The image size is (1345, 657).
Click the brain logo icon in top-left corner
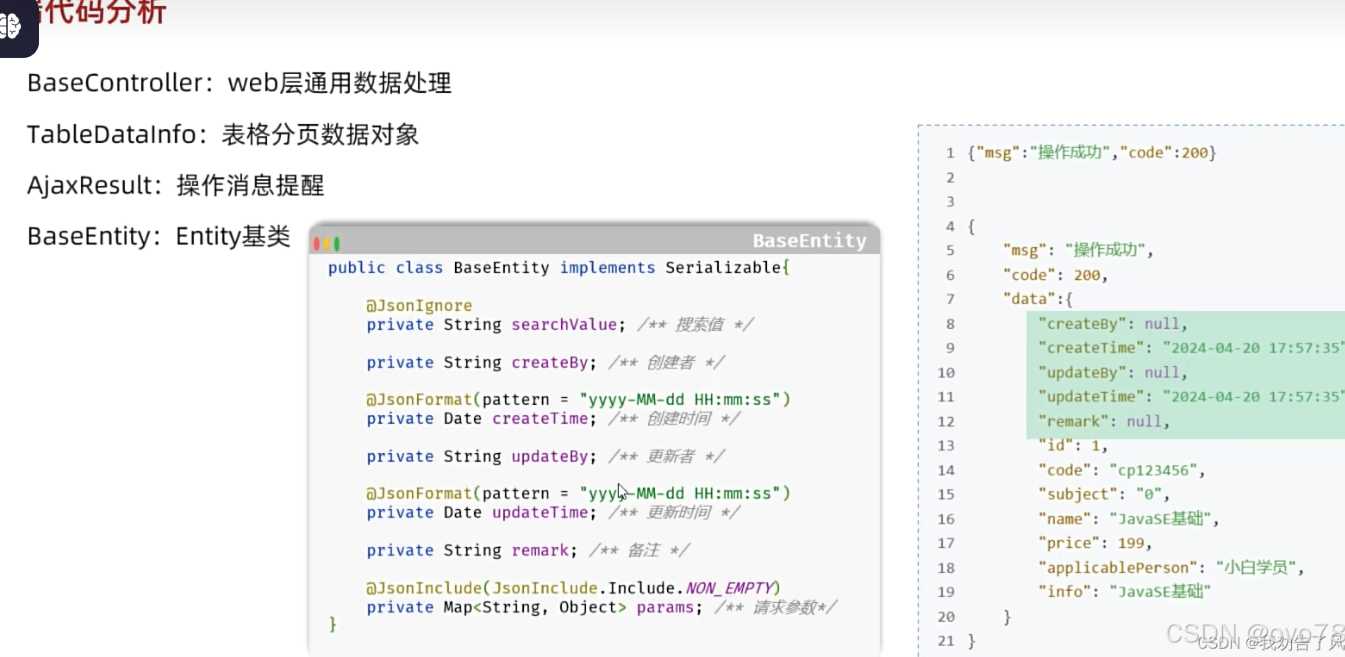point(12,24)
